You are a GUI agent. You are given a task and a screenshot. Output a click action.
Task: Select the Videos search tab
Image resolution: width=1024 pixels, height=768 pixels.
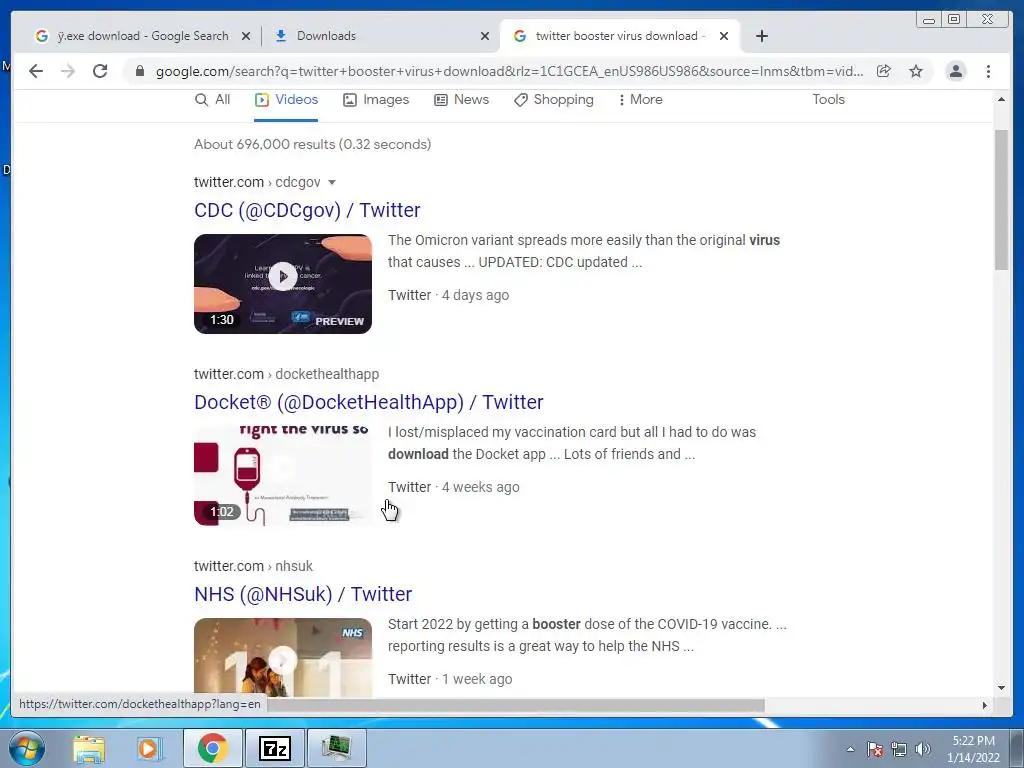(286, 100)
